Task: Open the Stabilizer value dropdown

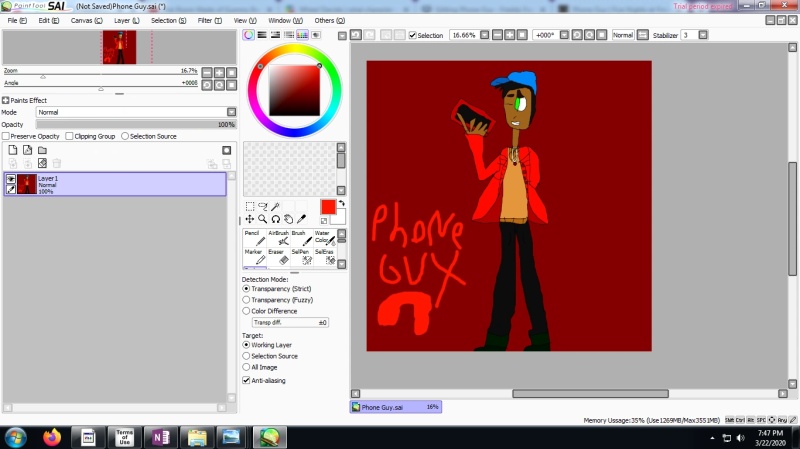Action: (x=703, y=35)
